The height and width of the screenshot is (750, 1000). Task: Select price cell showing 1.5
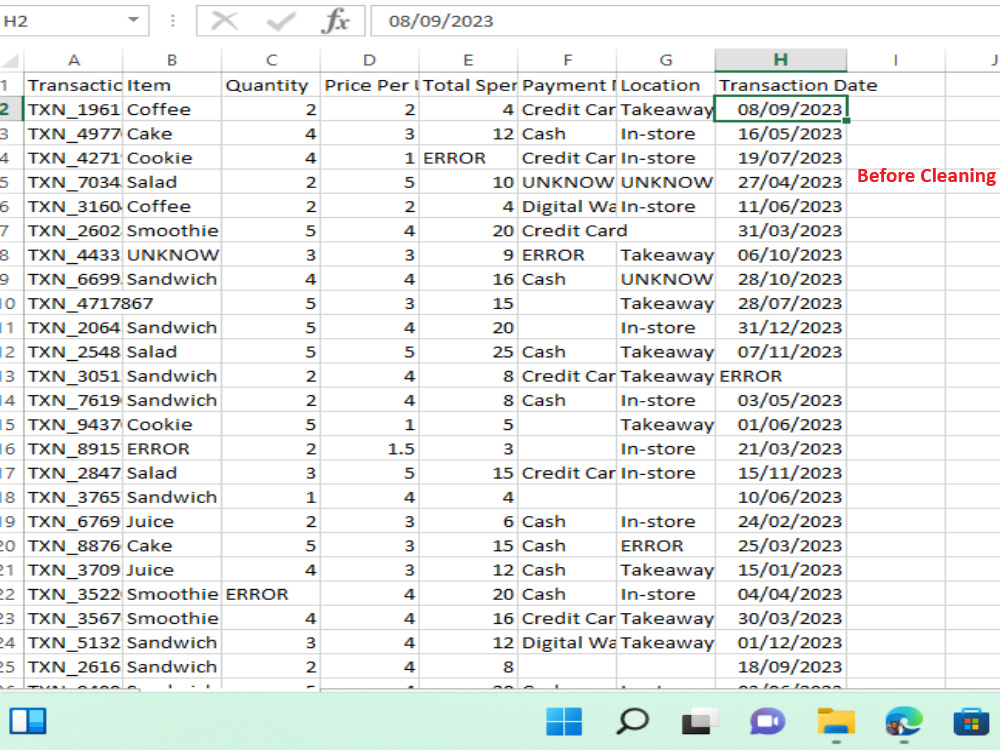[370, 448]
